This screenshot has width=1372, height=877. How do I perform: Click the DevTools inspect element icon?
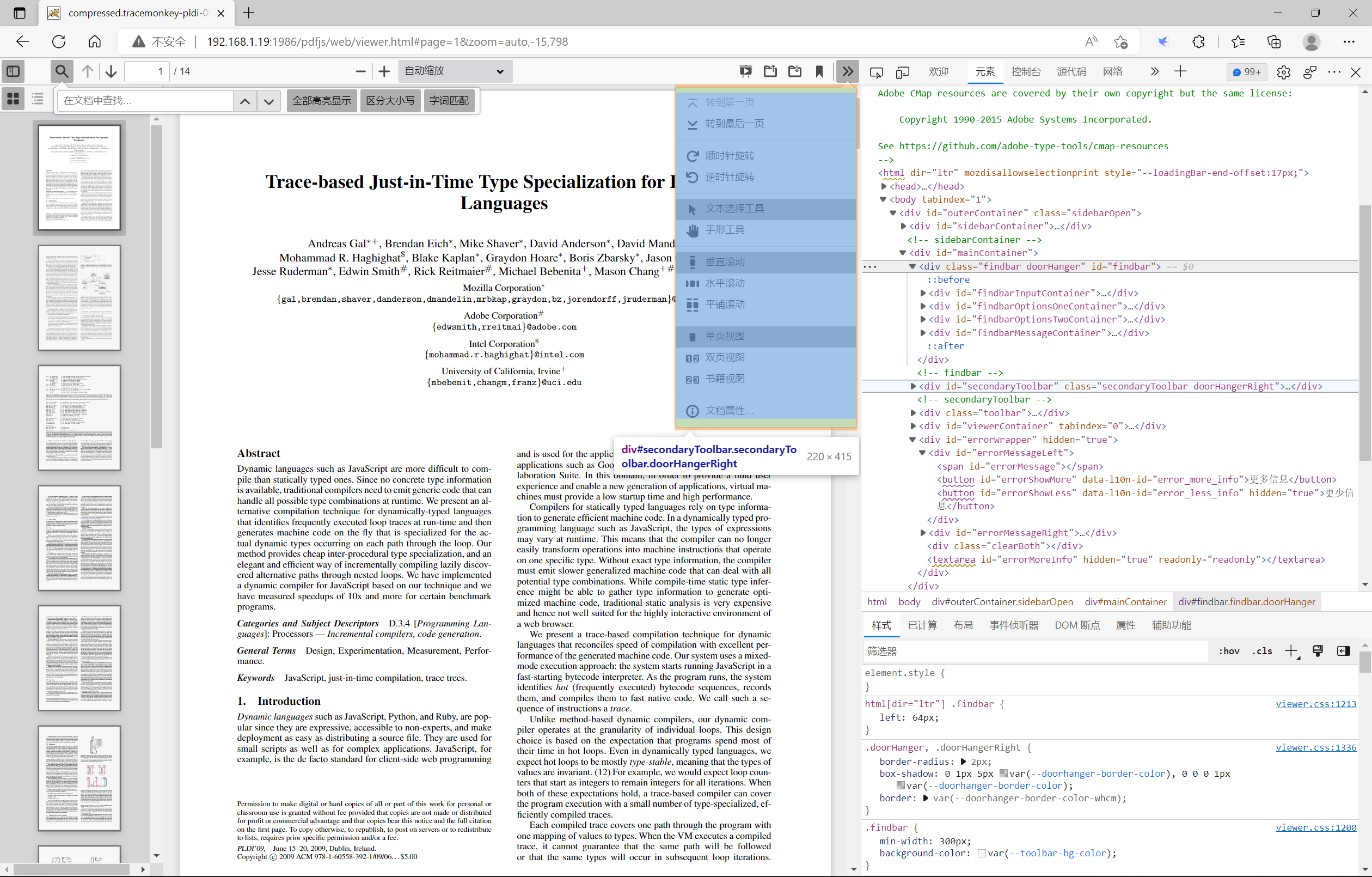[x=877, y=72]
